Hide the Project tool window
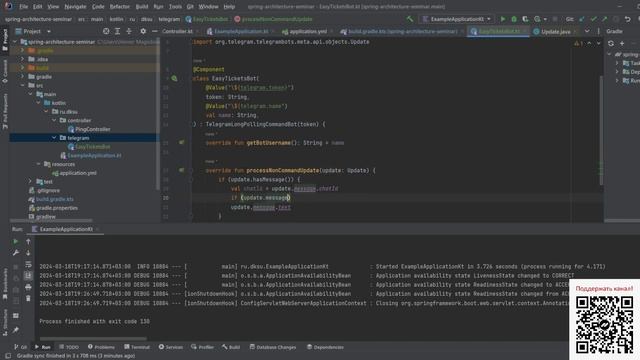640x360 pixels. pyautogui.click(x=154, y=31)
